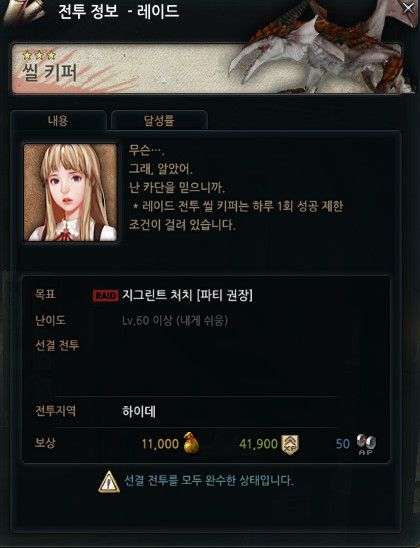The height and width of the screenshot is (548, 420).
Task: Click the red RAID badge icon
Action: tap(106, 296)
